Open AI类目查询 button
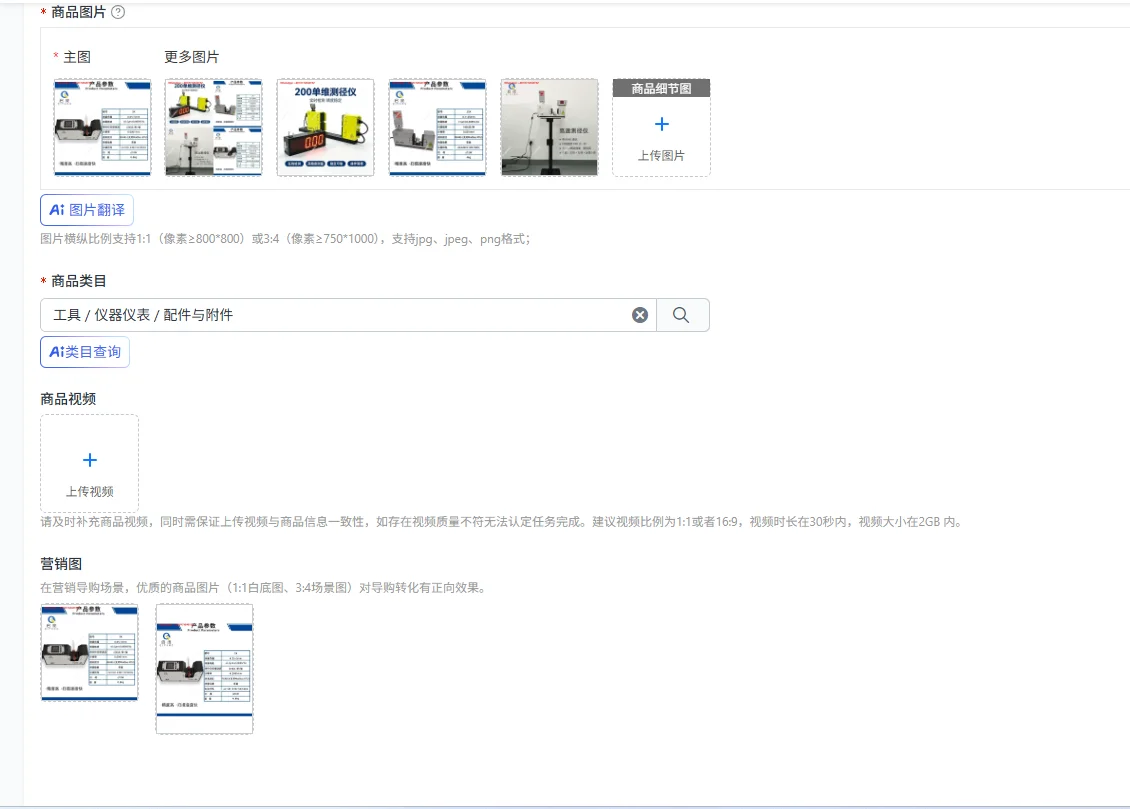This screenshot has height=809, width=1130. (85, 352)
